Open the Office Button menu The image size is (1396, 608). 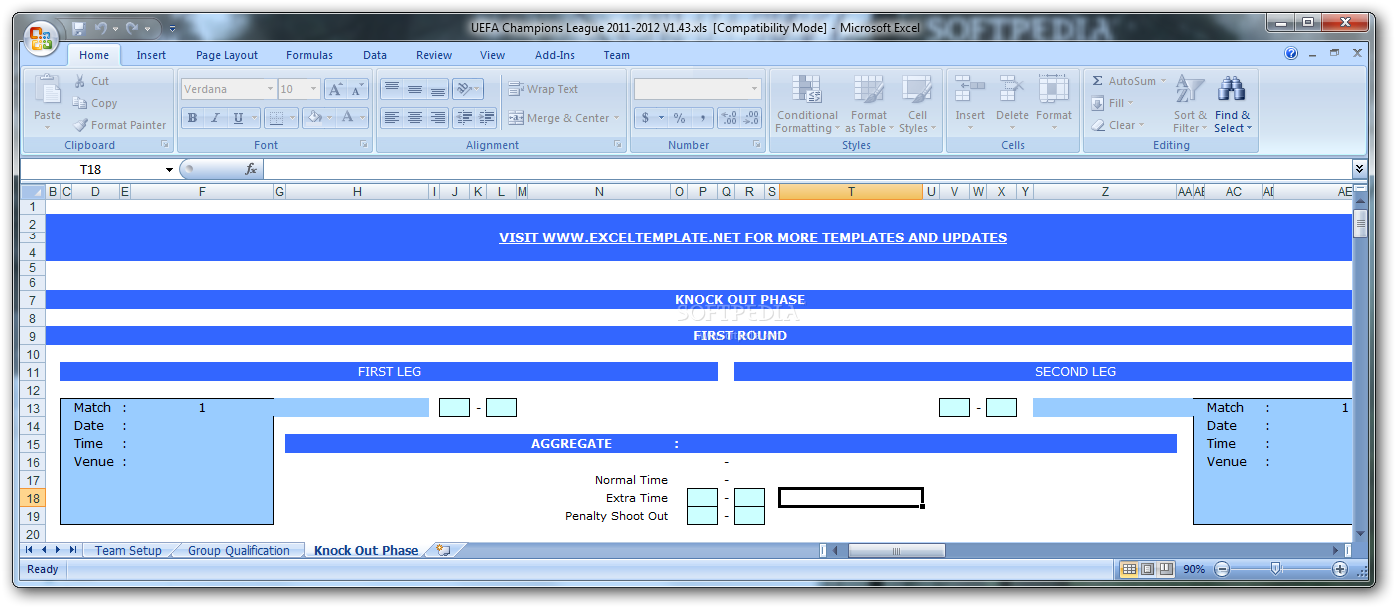pyautogui.click(x=41, y=38)
